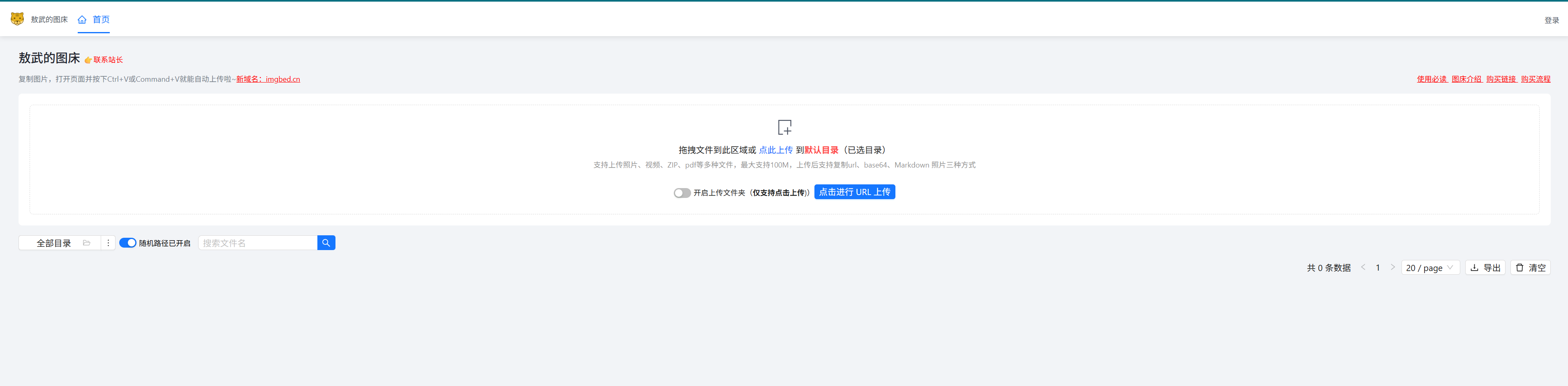Click the upload plus-file icon
Screen dimensions: 1568x386
click(x=784, y=127)
